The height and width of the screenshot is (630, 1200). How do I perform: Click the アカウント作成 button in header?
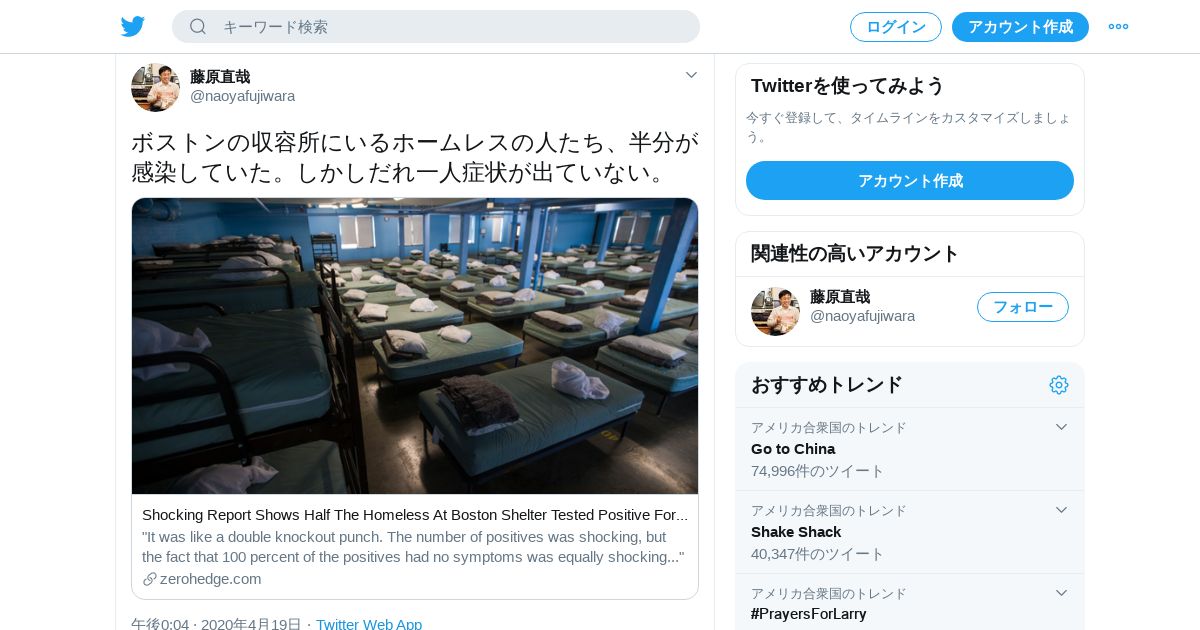coord(1020,27)
